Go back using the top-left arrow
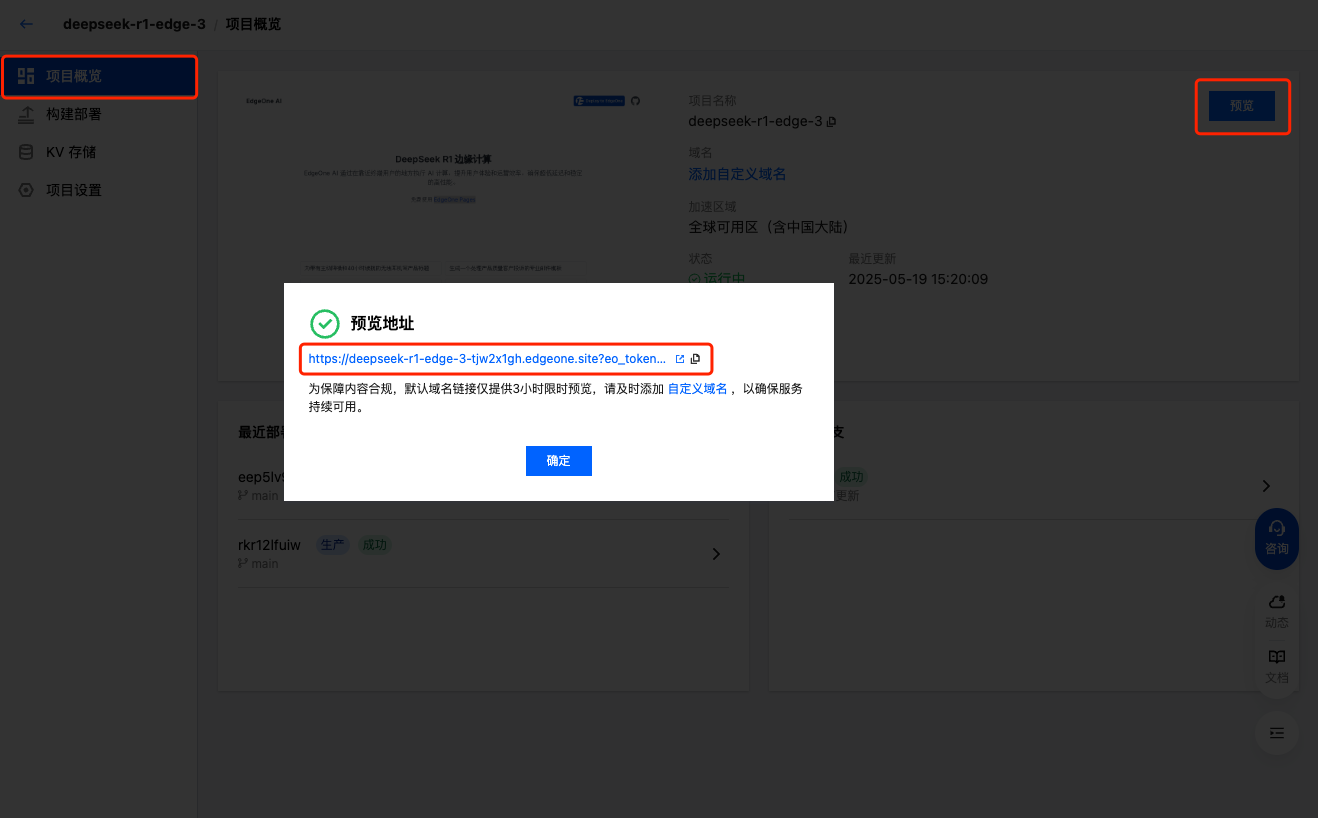This screenshot has width=1318, height=818. 26,24
